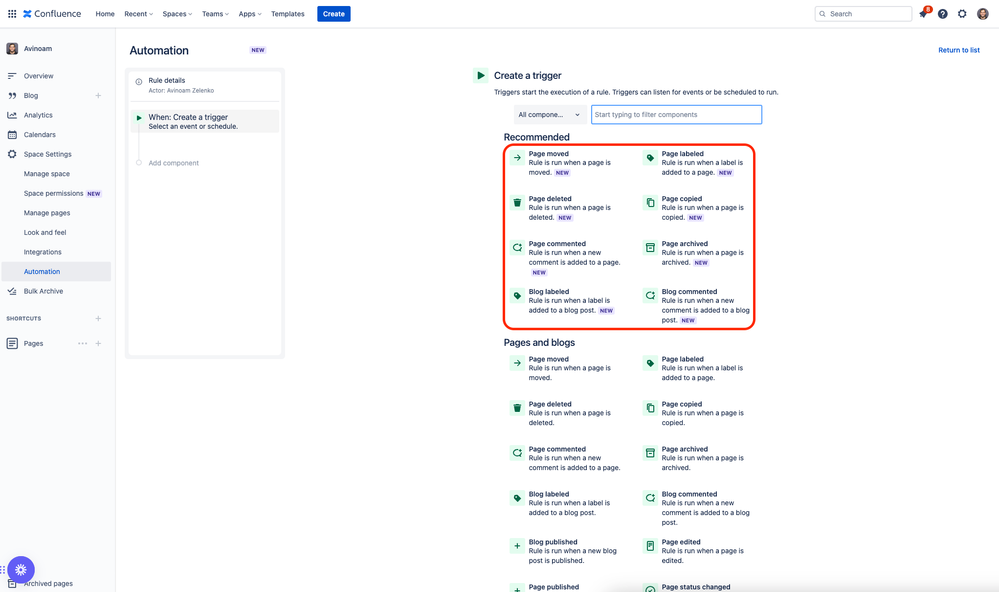999x592 pixels.
Task: Click the filter components text field
Action: (x=676, y=115)
